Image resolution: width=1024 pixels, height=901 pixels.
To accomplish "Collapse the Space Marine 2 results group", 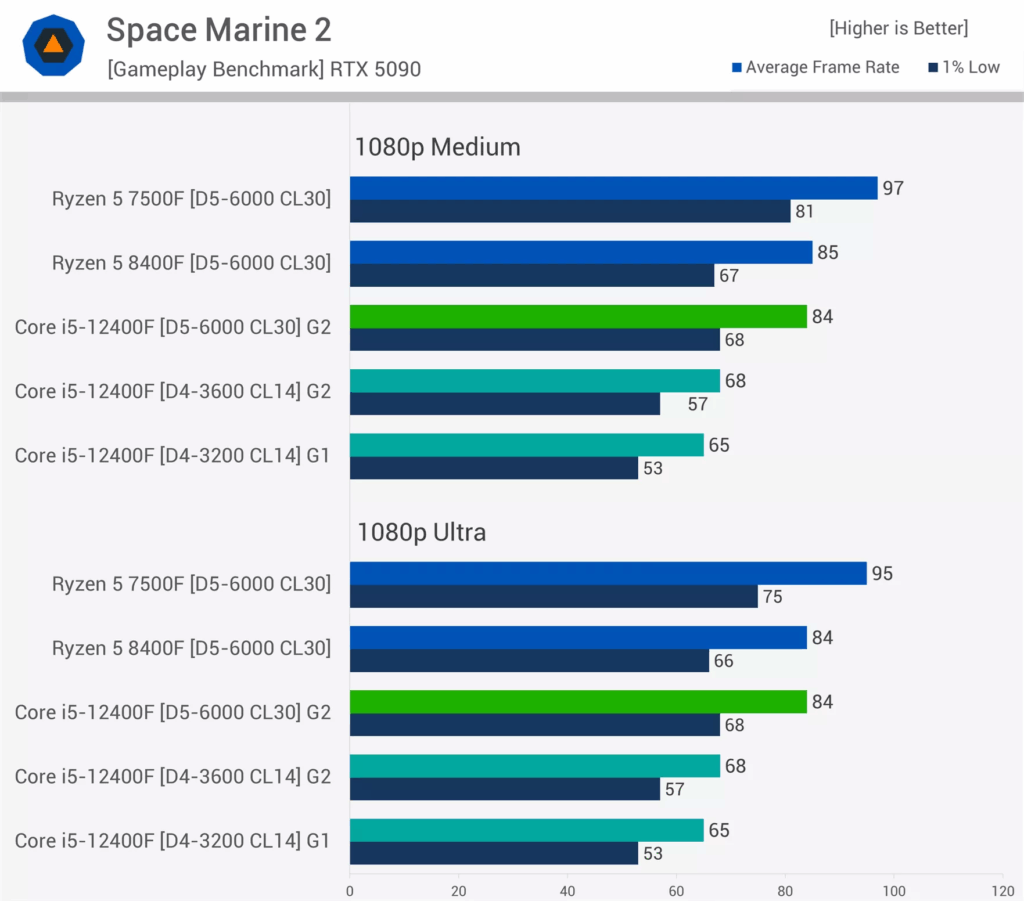I will click(x=217, y=30).
